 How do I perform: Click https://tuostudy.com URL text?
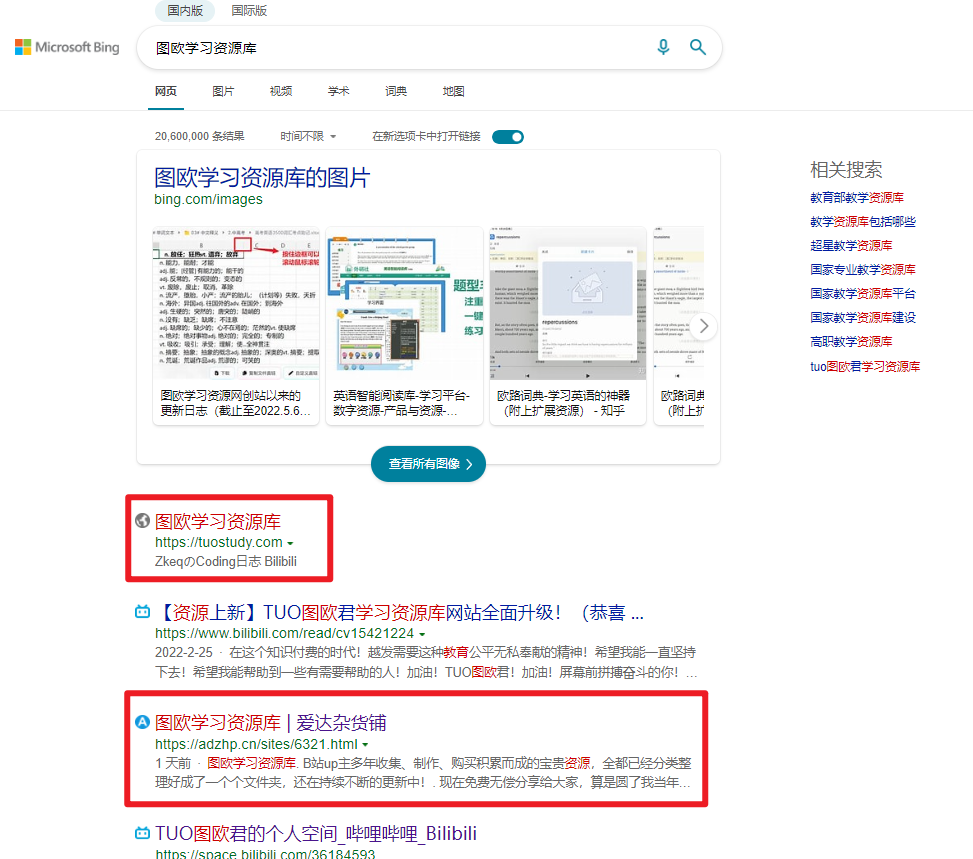[218, 542]
